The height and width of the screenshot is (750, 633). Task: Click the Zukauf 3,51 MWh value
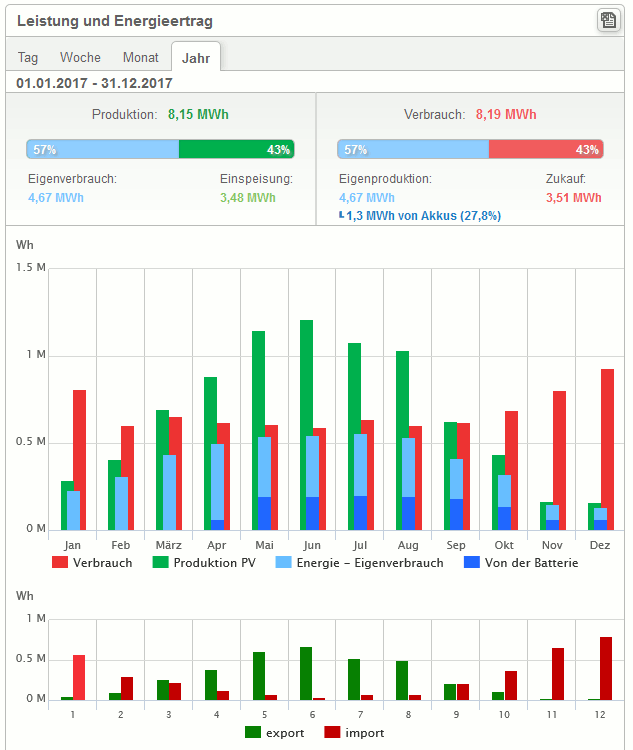(x=573, y=198)
